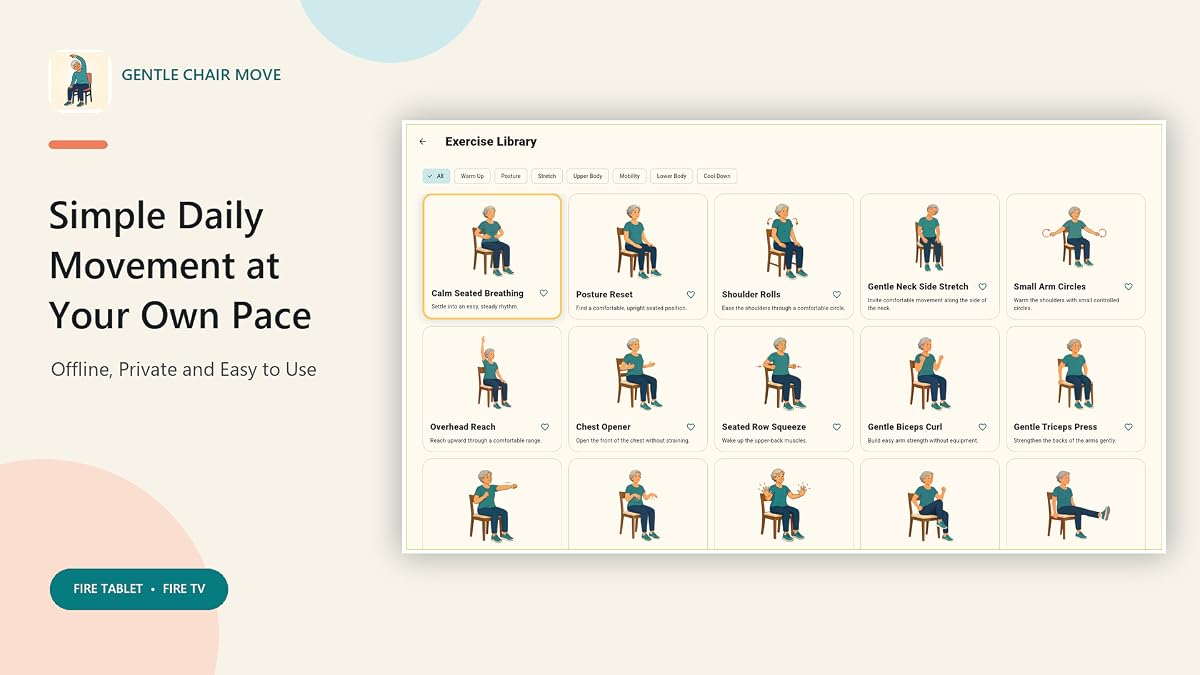
Task: Click the Gentle Chair Move app logo
Action: coord(79,81)
